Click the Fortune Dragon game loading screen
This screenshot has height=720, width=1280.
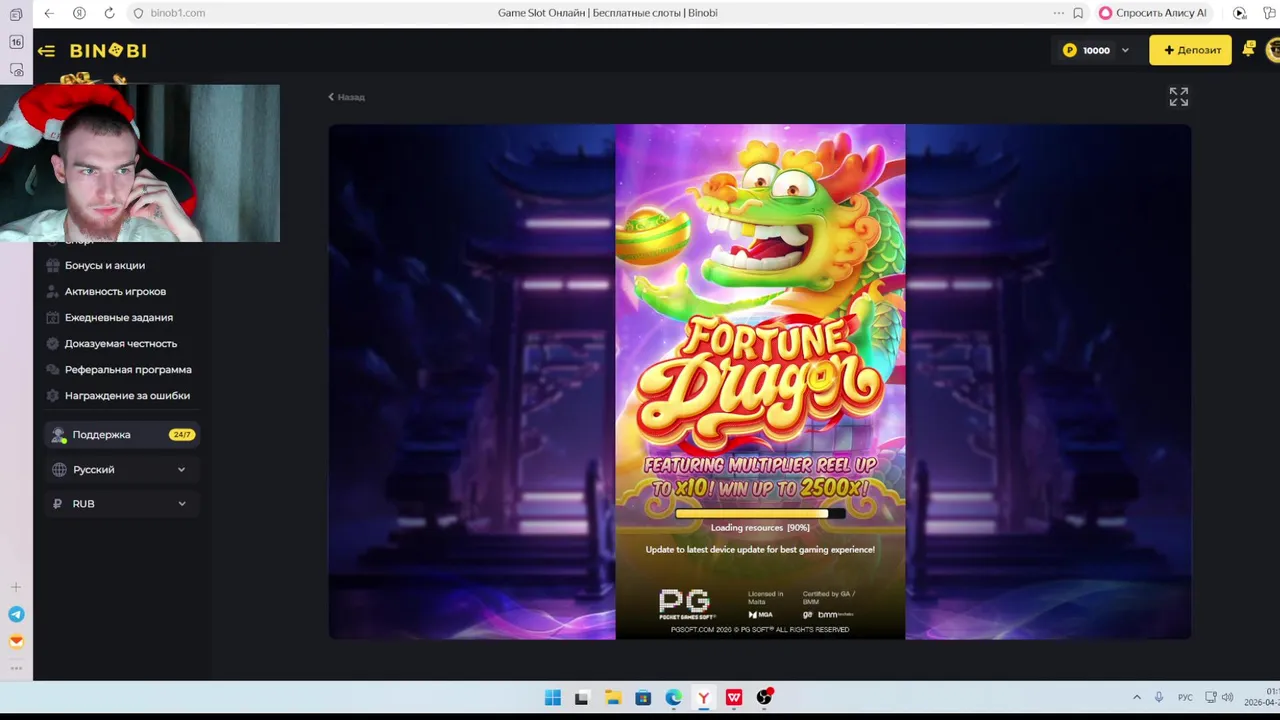(760, 381)
